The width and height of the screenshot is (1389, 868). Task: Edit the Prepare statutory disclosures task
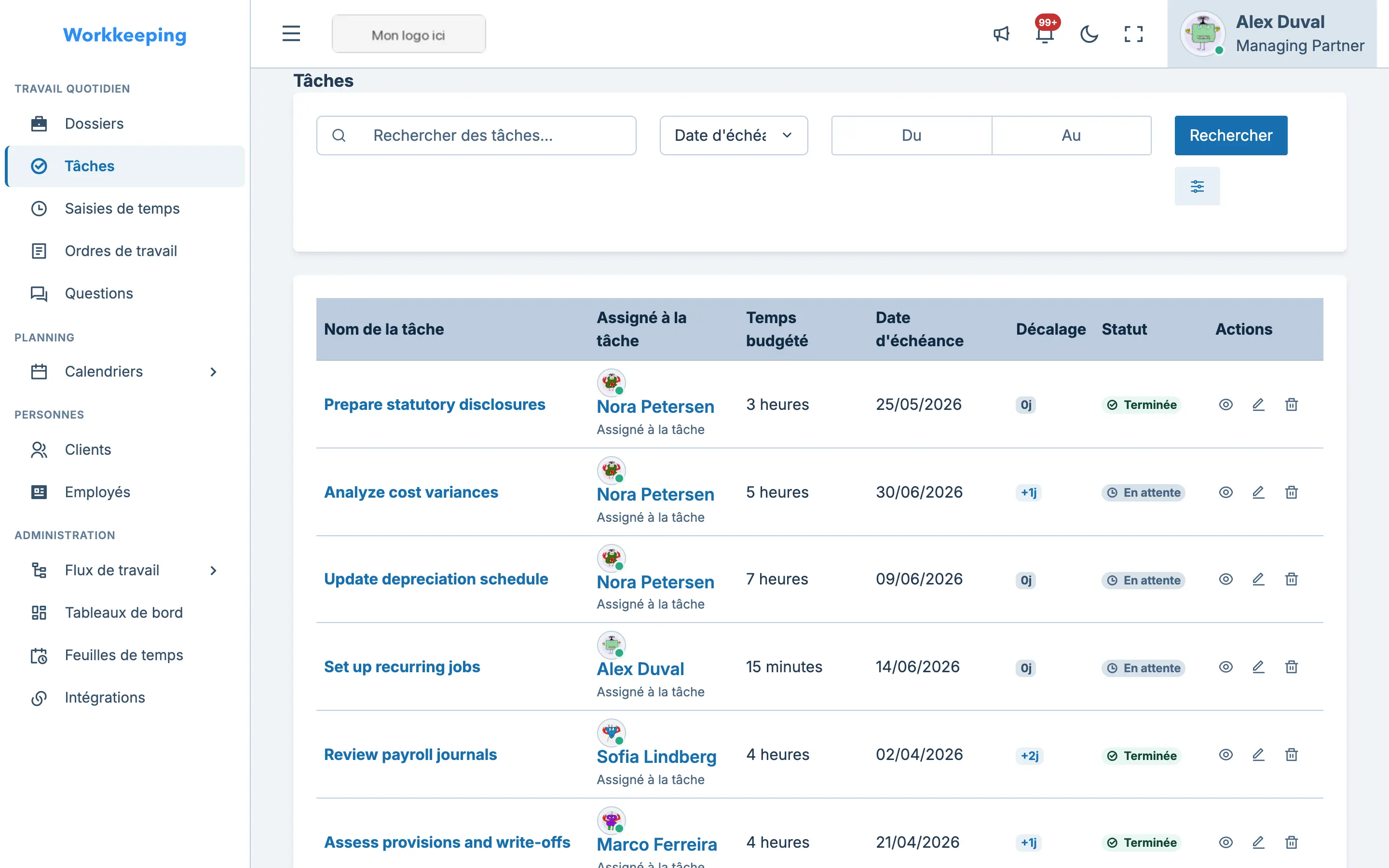(x=1258, y=404)
